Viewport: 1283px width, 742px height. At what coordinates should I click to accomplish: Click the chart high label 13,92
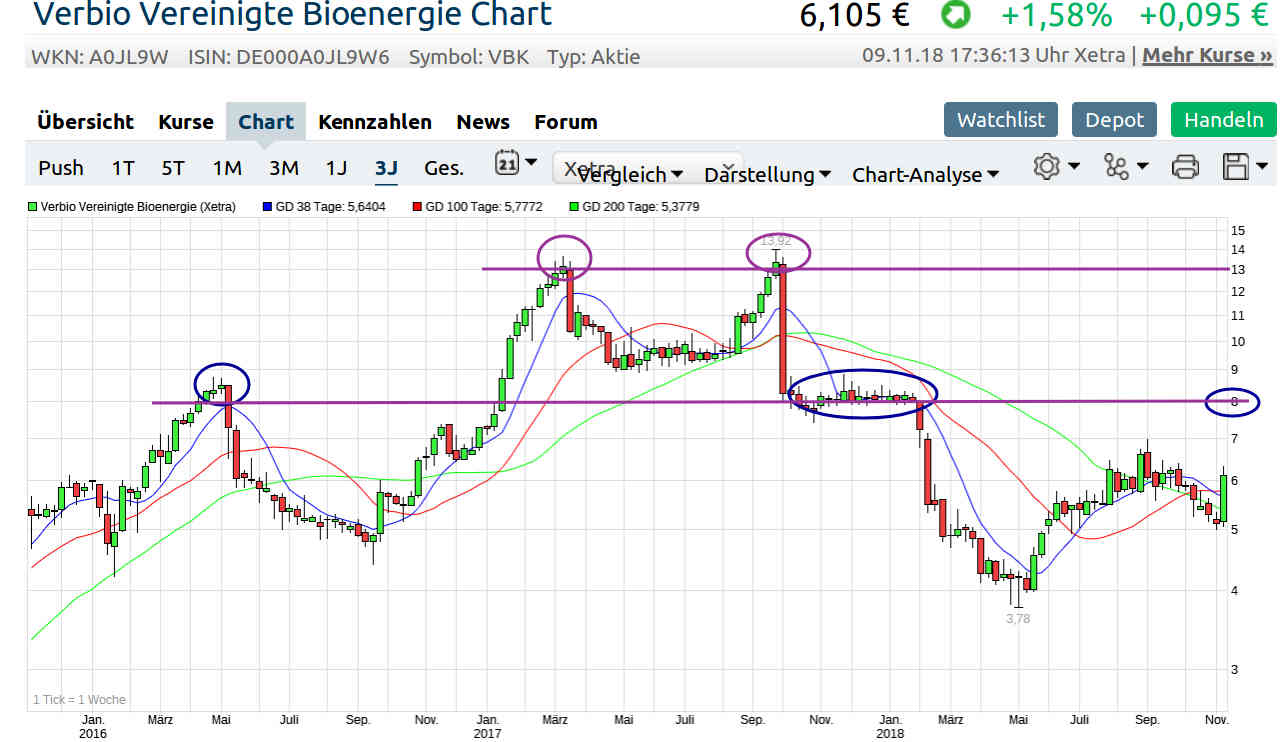[x=775, y=241]
